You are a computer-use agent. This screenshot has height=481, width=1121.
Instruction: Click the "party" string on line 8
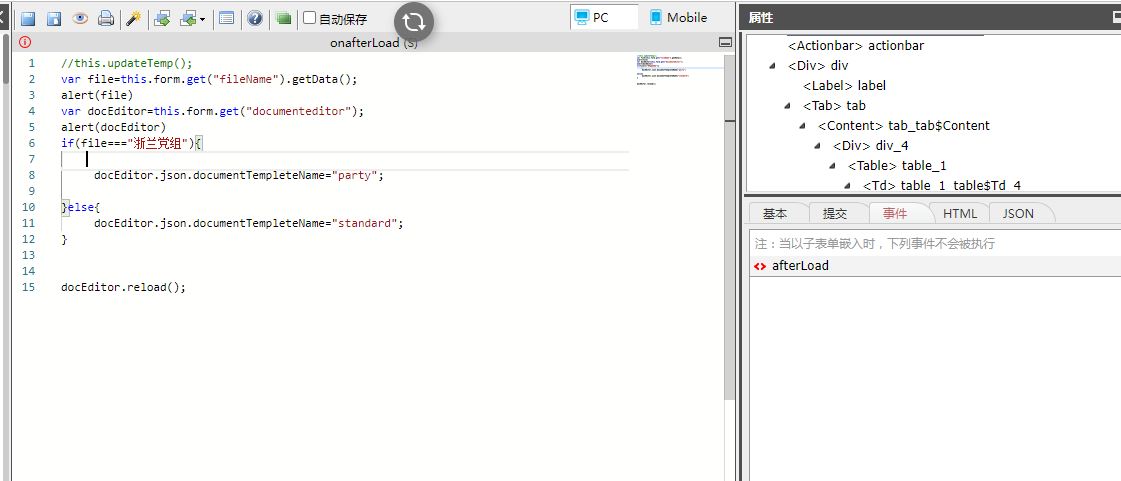(x=353, y=175)
